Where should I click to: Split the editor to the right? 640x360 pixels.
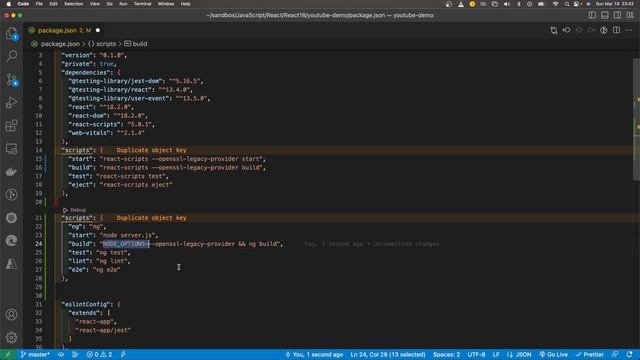coord(616,31)
